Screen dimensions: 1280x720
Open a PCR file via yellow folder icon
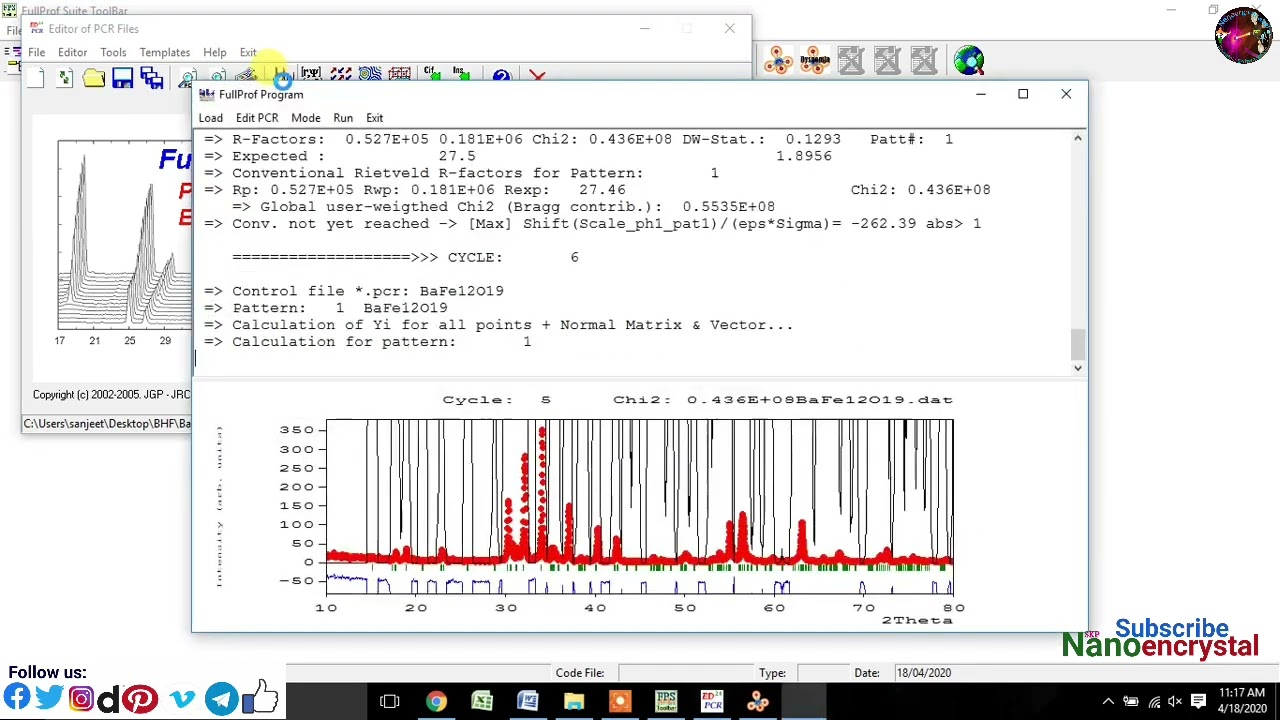point(94,79)
